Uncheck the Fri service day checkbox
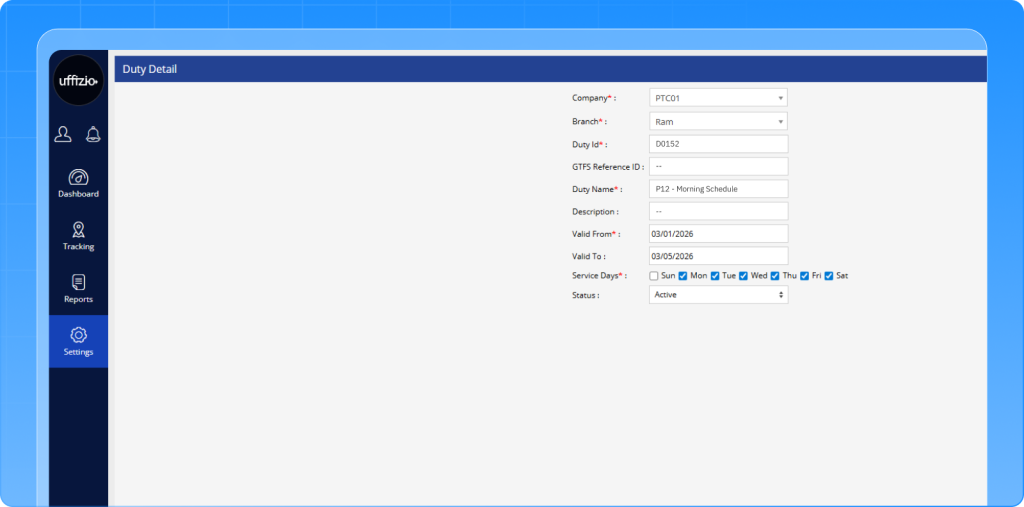Image resolution: width=1024 pixels, height=507 pixels. (804, 276)
